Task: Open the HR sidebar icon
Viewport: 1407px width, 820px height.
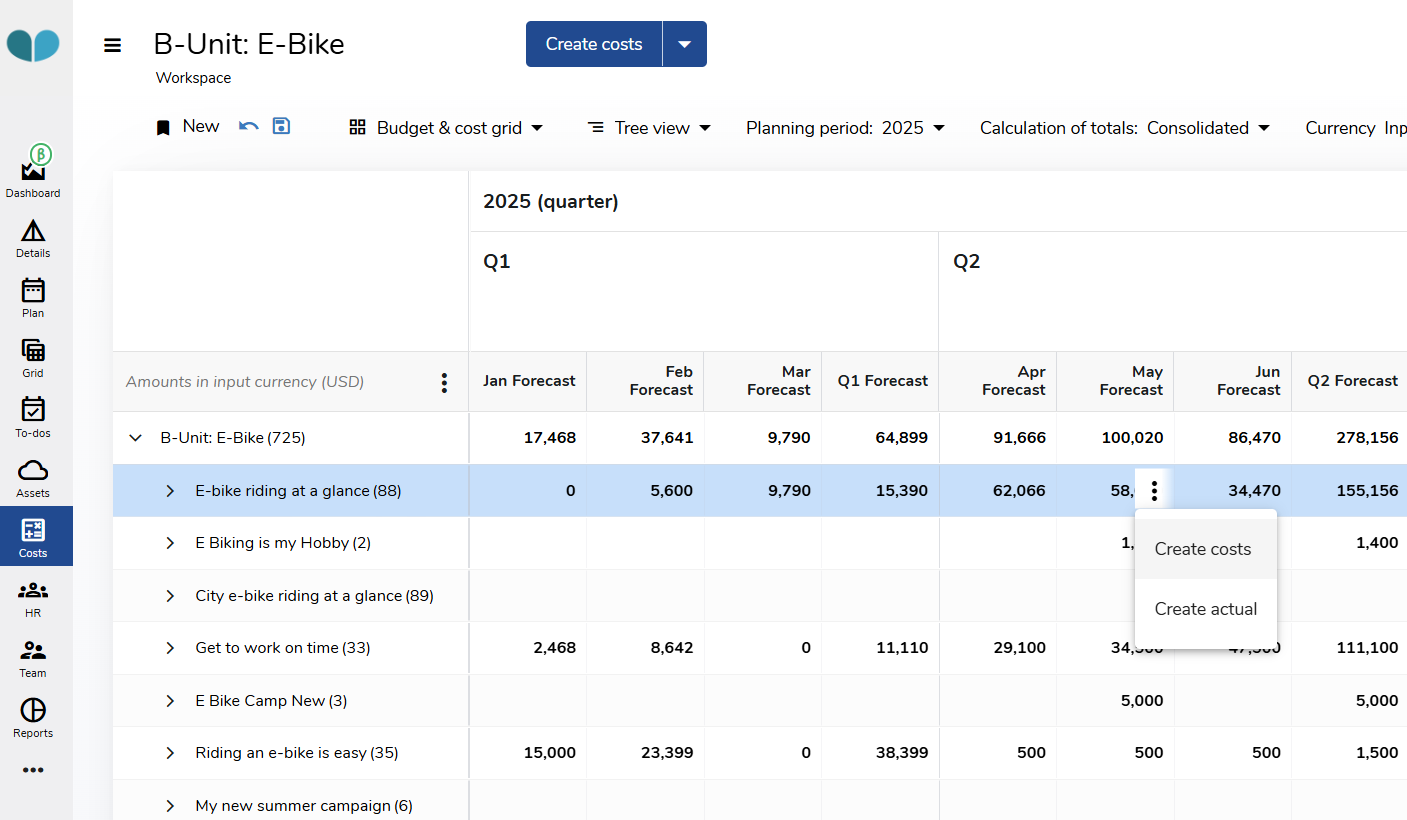Action: [33, 592]
